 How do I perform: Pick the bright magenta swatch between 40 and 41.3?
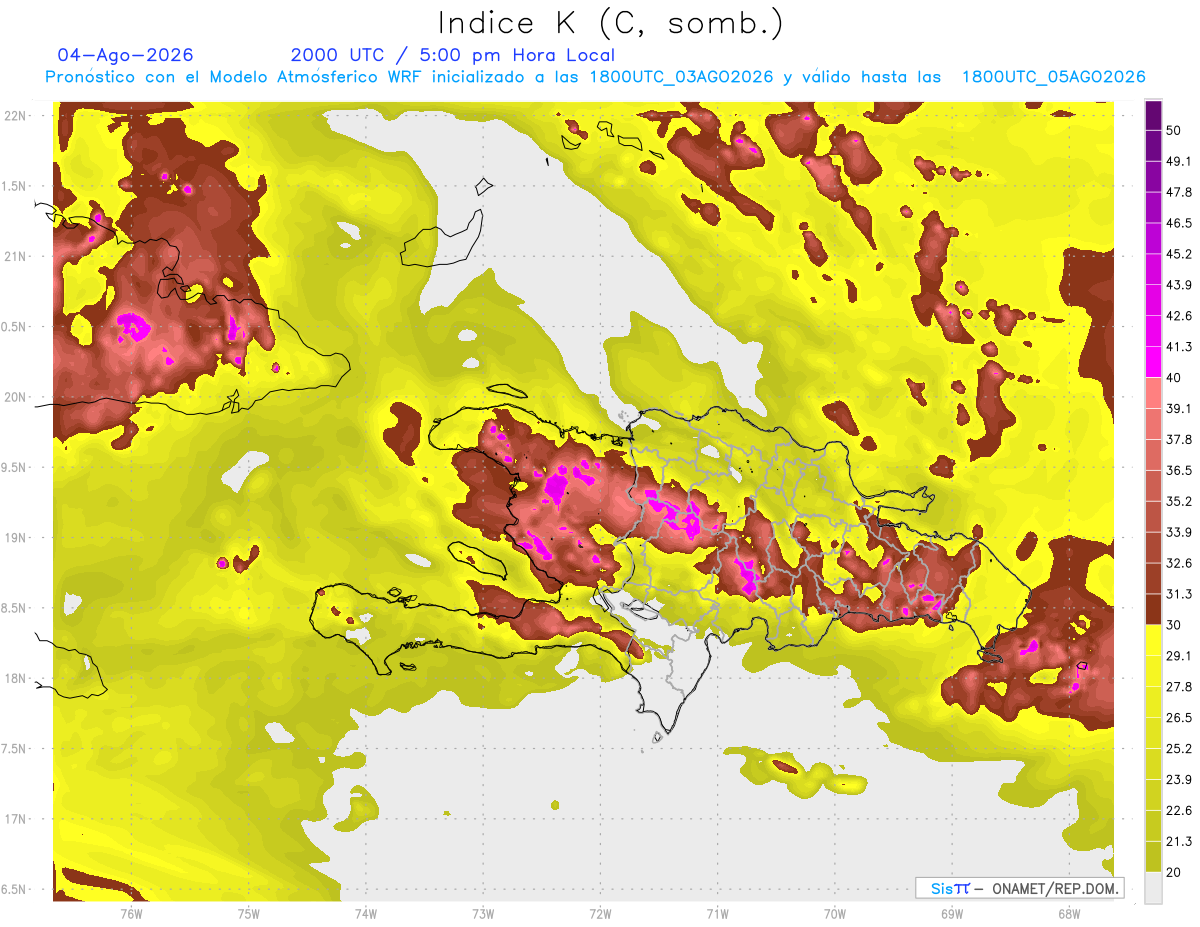(x=1153, y=362)
